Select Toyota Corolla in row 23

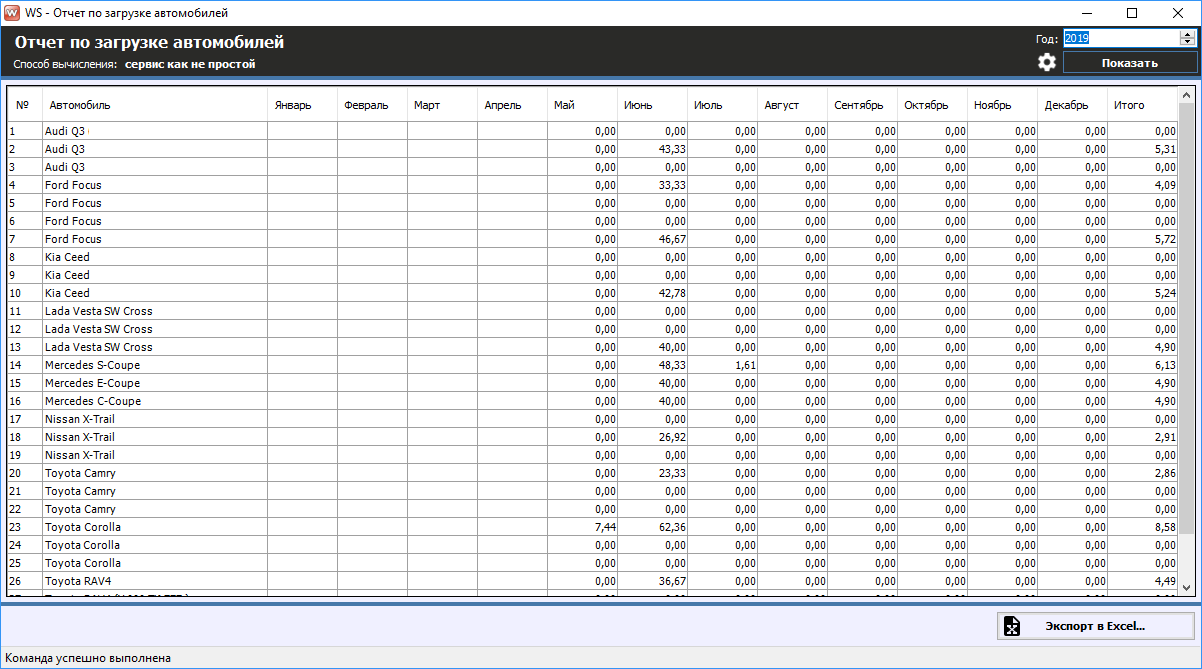coord(155,527)
